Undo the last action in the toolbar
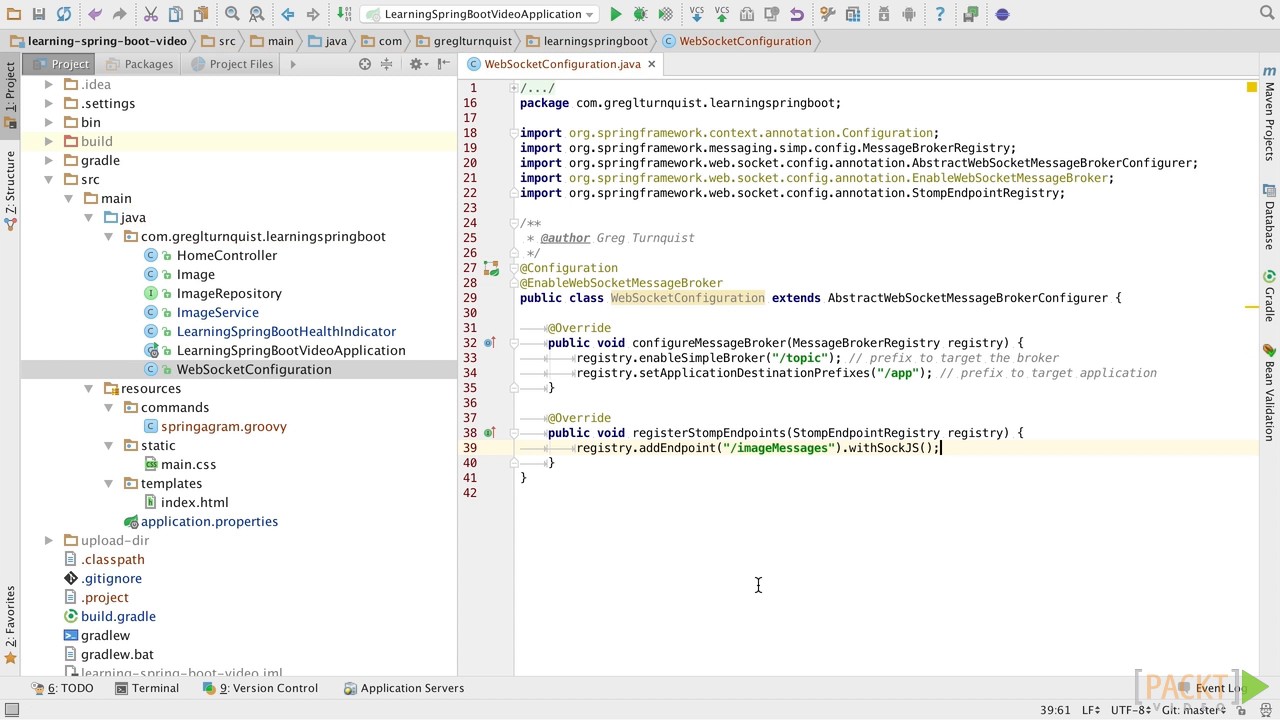Viewport: 1280px width, 720px height. (95, 14)
